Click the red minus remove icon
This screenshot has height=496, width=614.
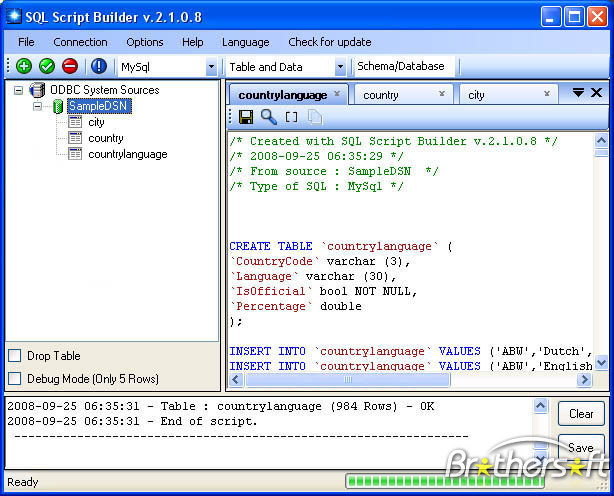(70, 66)
